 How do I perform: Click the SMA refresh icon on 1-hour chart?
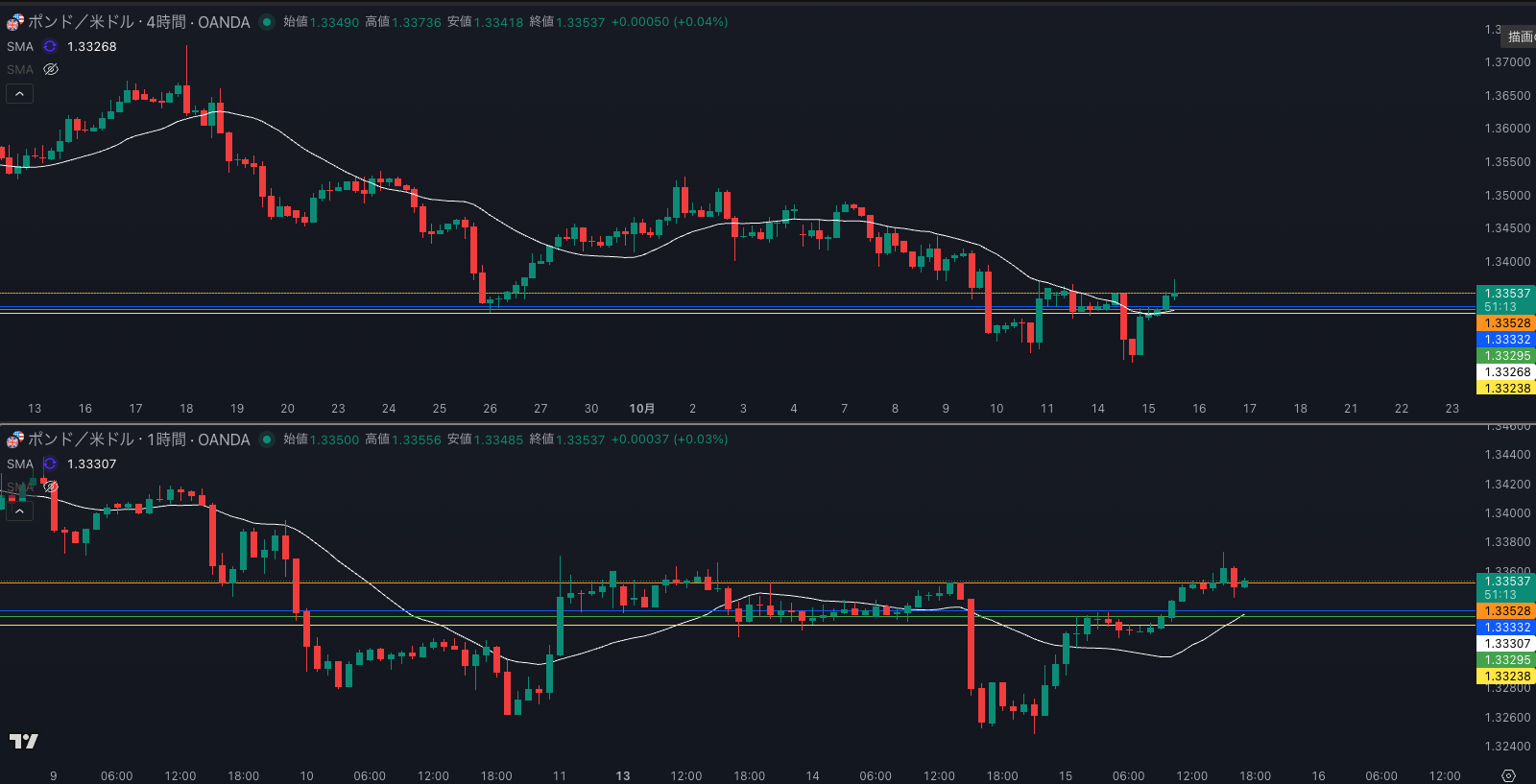[50, 463]
